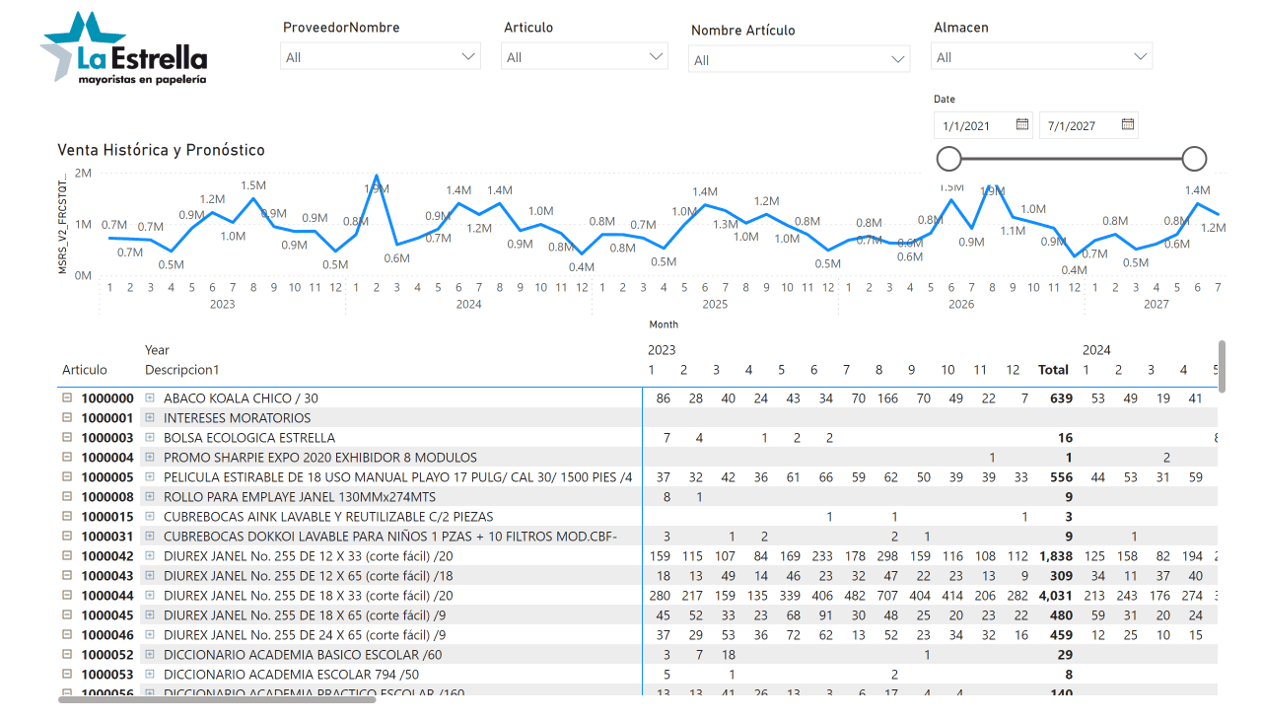Expand DICCIONARIO ACADEMIA BASICO ESCOLAR description
The width and height of the screenshot is (1262, 720).
point(150,654)
